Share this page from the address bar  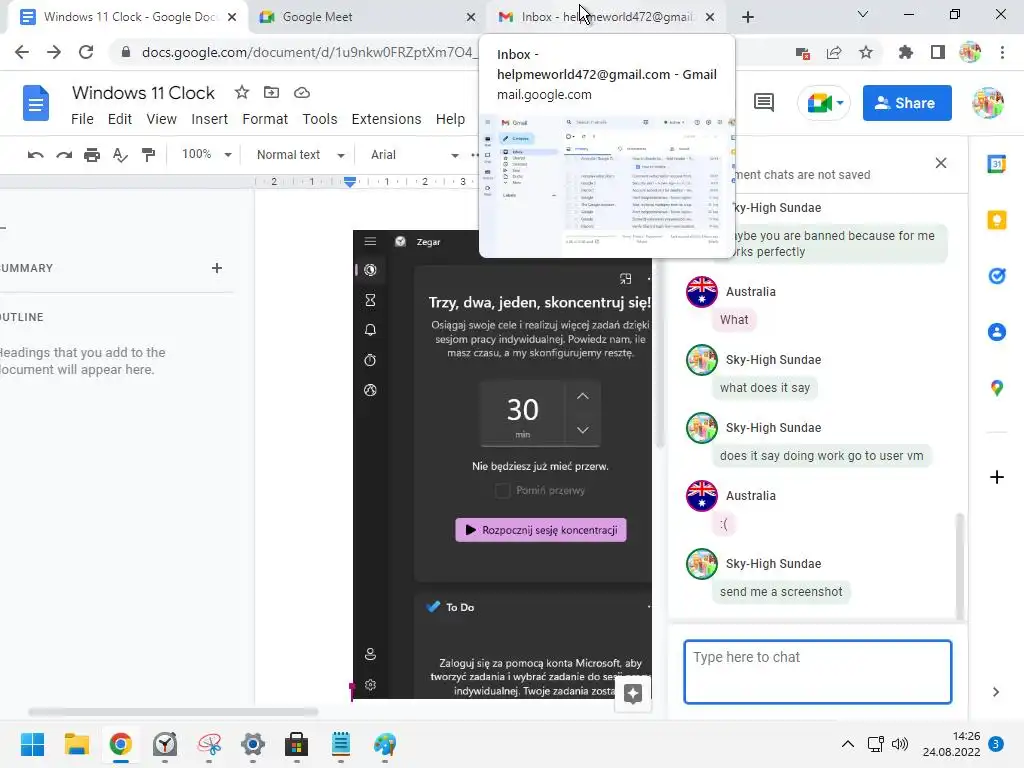[834, 53]
